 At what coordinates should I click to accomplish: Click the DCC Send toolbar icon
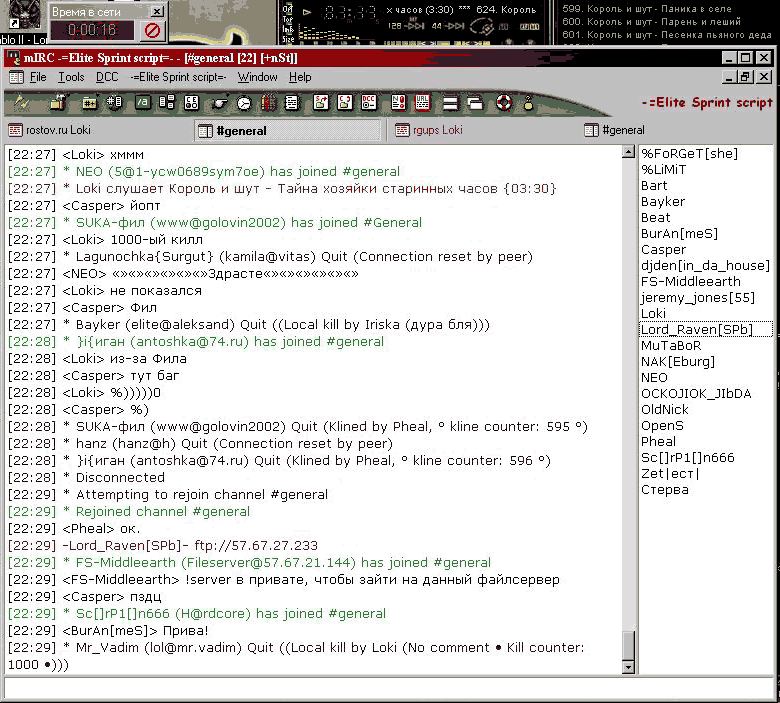coord(321,102)
